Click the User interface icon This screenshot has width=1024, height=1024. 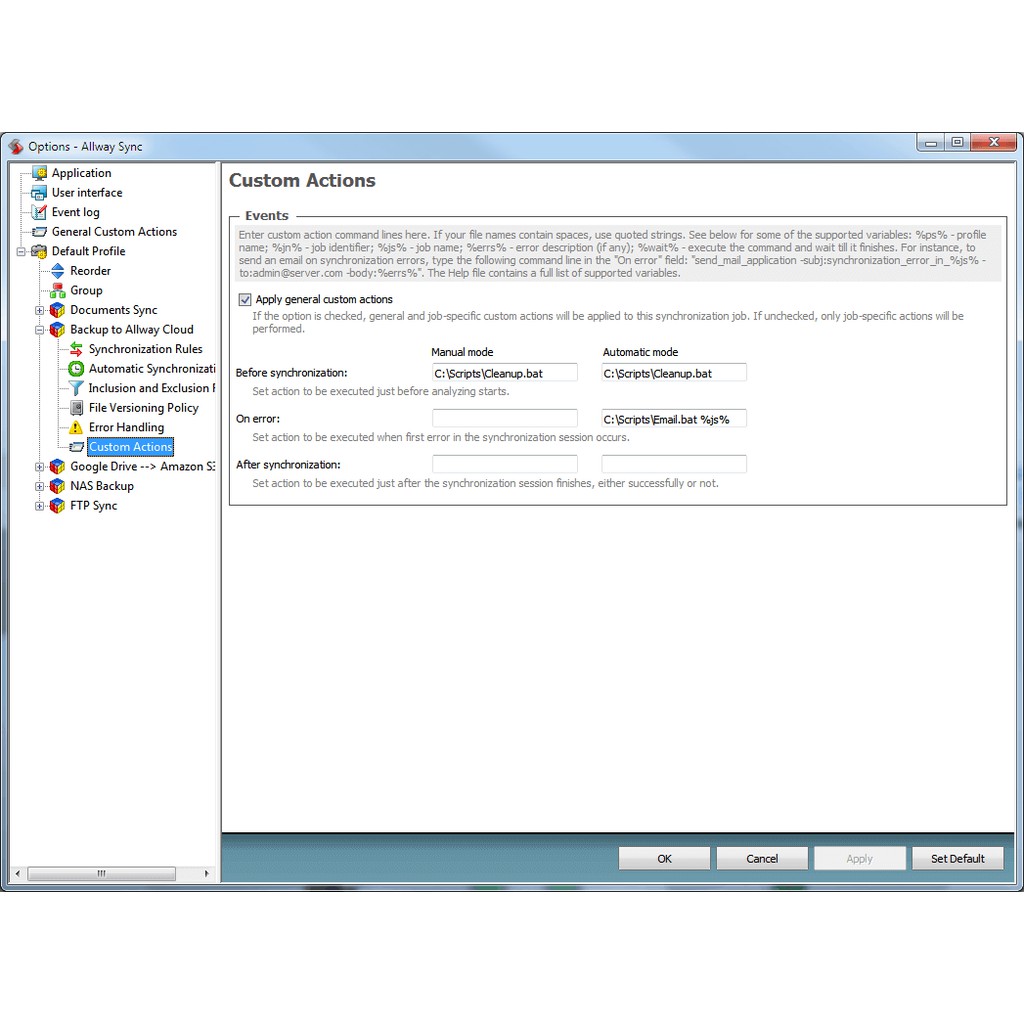(39, 193)
